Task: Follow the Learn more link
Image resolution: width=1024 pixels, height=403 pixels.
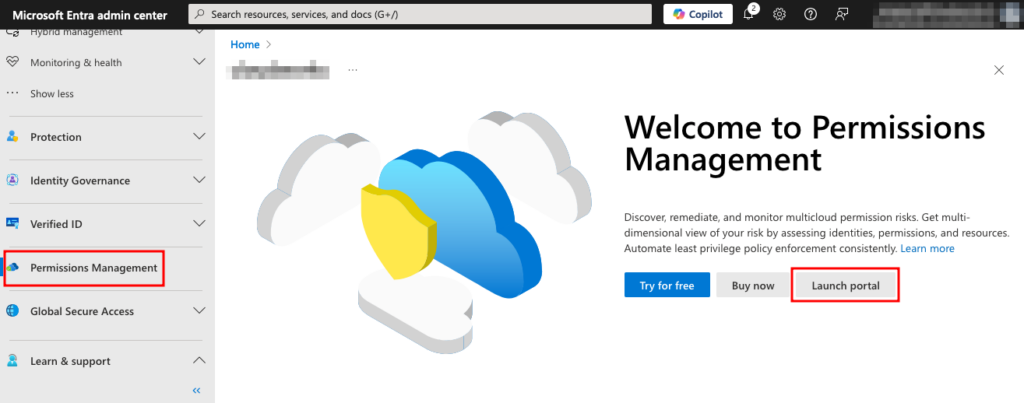Action: [x=927, y=249]
